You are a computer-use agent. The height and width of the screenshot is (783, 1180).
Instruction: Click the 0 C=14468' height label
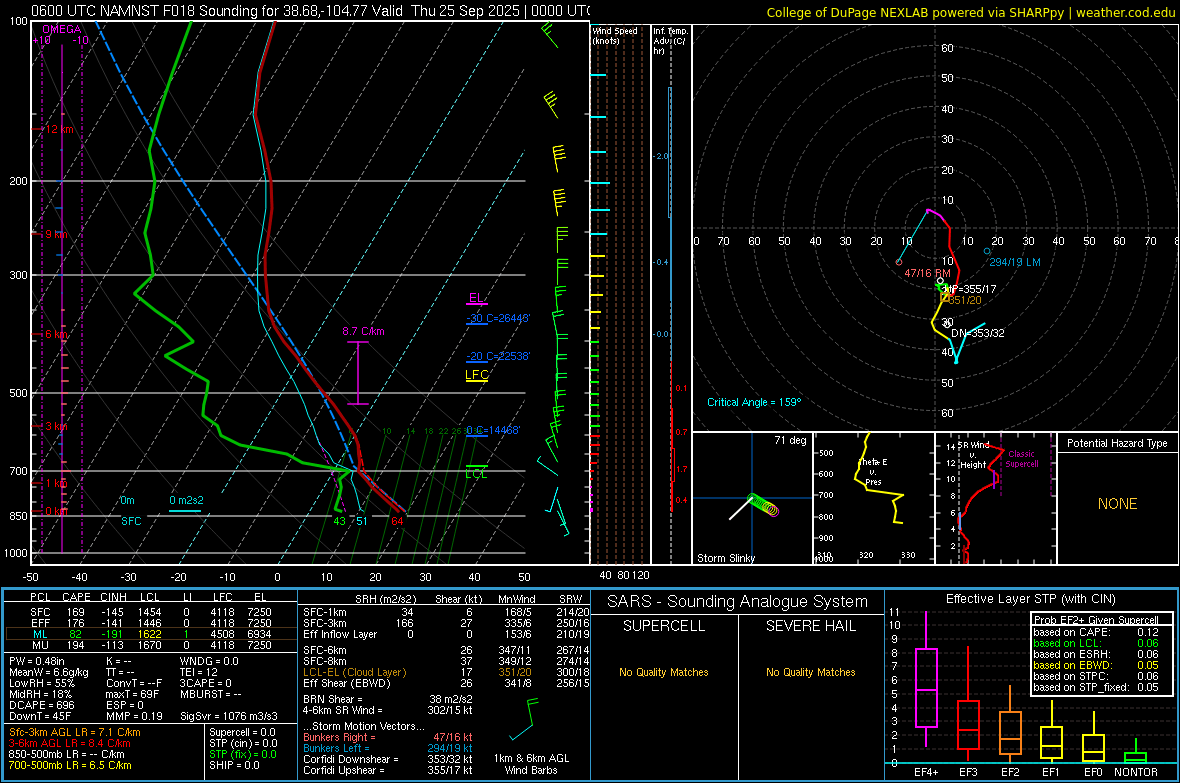[x=493, y=431]
